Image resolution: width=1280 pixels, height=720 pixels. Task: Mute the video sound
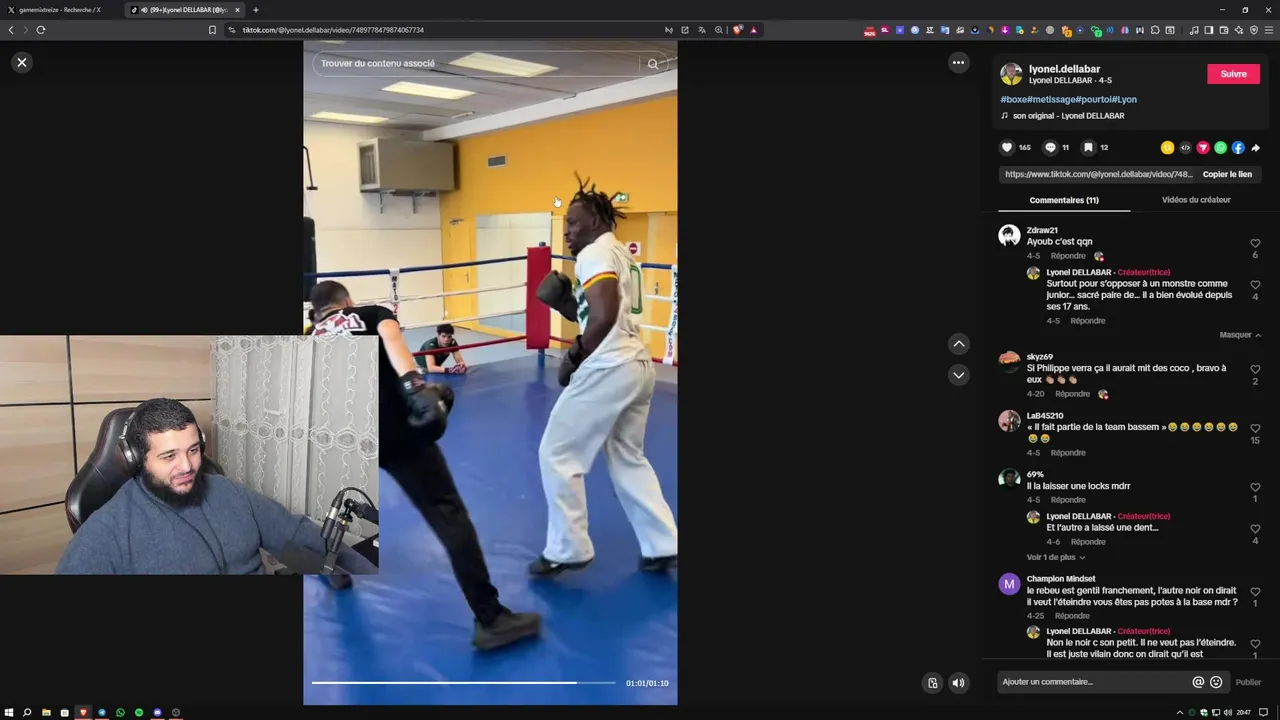[958, 683]
